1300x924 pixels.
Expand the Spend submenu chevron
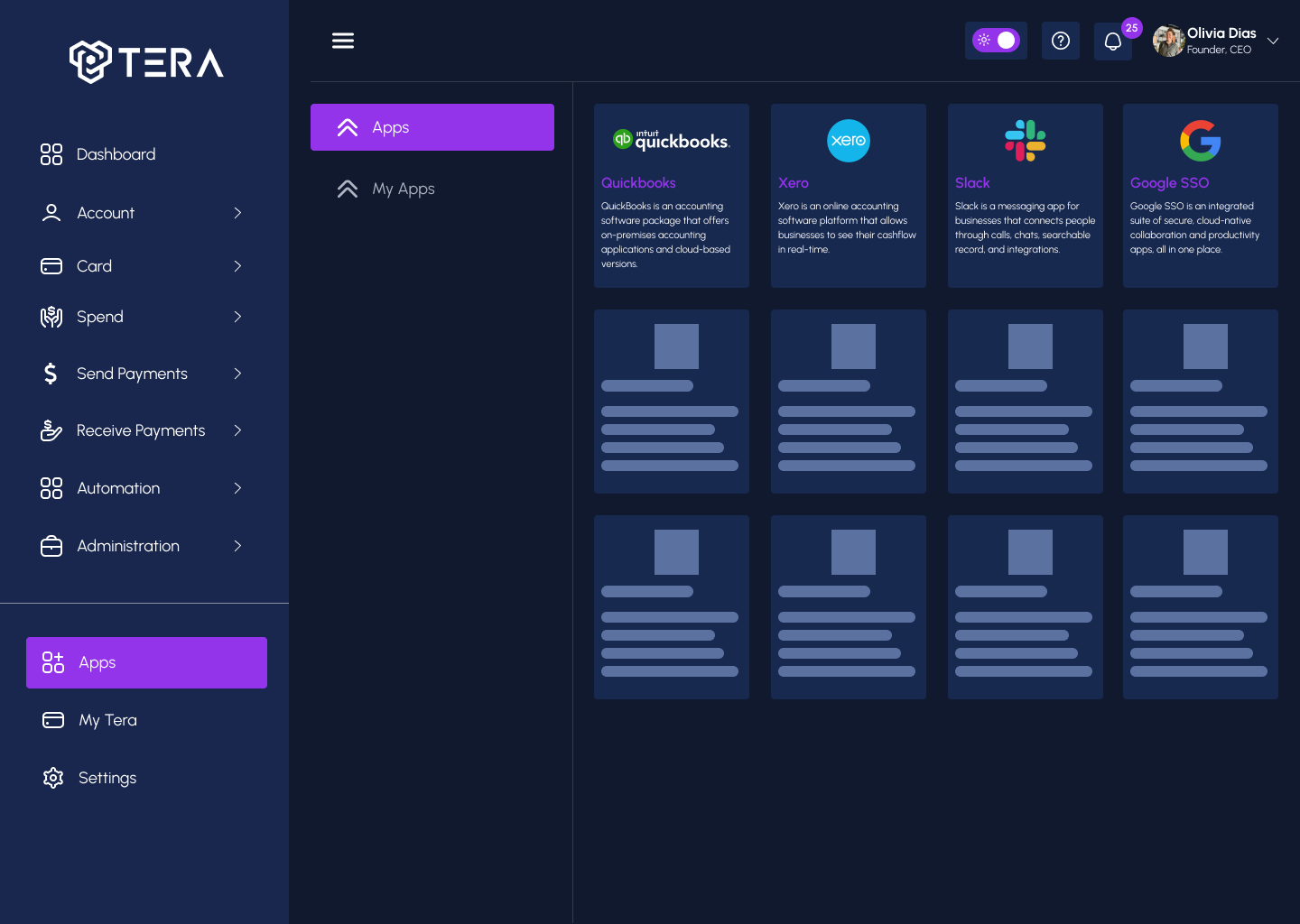237,317
